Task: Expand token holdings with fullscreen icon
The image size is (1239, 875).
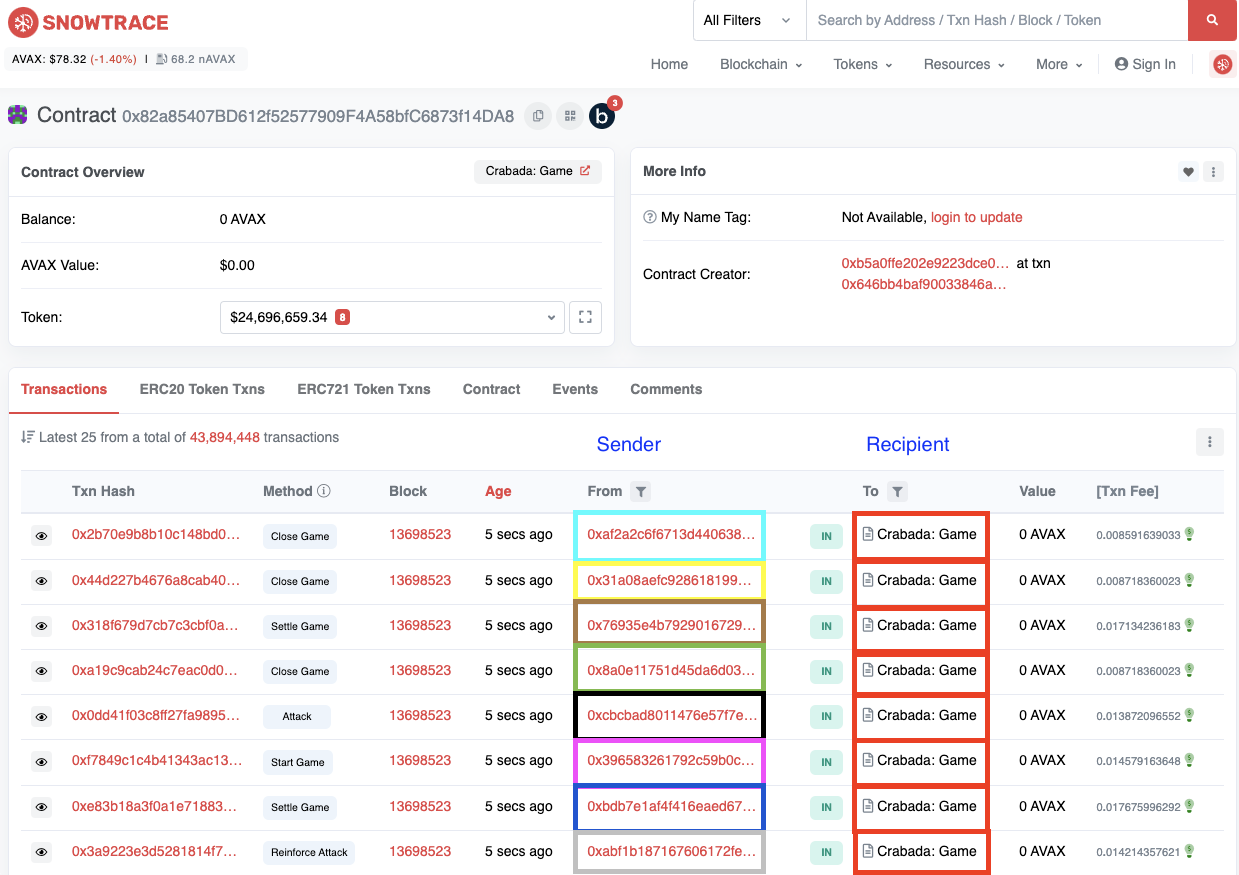Action: pos(586,317)
